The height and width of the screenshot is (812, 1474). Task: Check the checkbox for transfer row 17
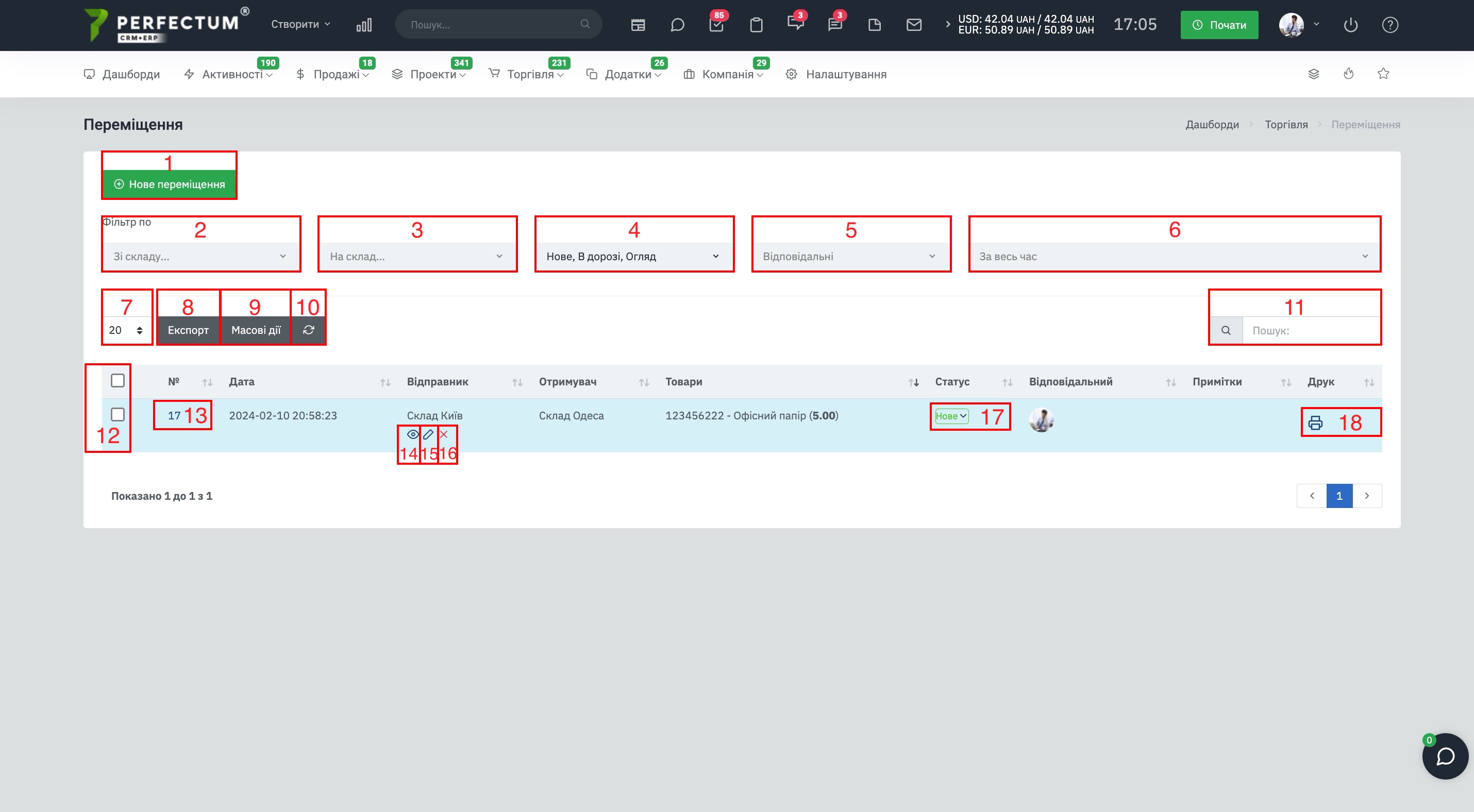(x=118, y=415)
